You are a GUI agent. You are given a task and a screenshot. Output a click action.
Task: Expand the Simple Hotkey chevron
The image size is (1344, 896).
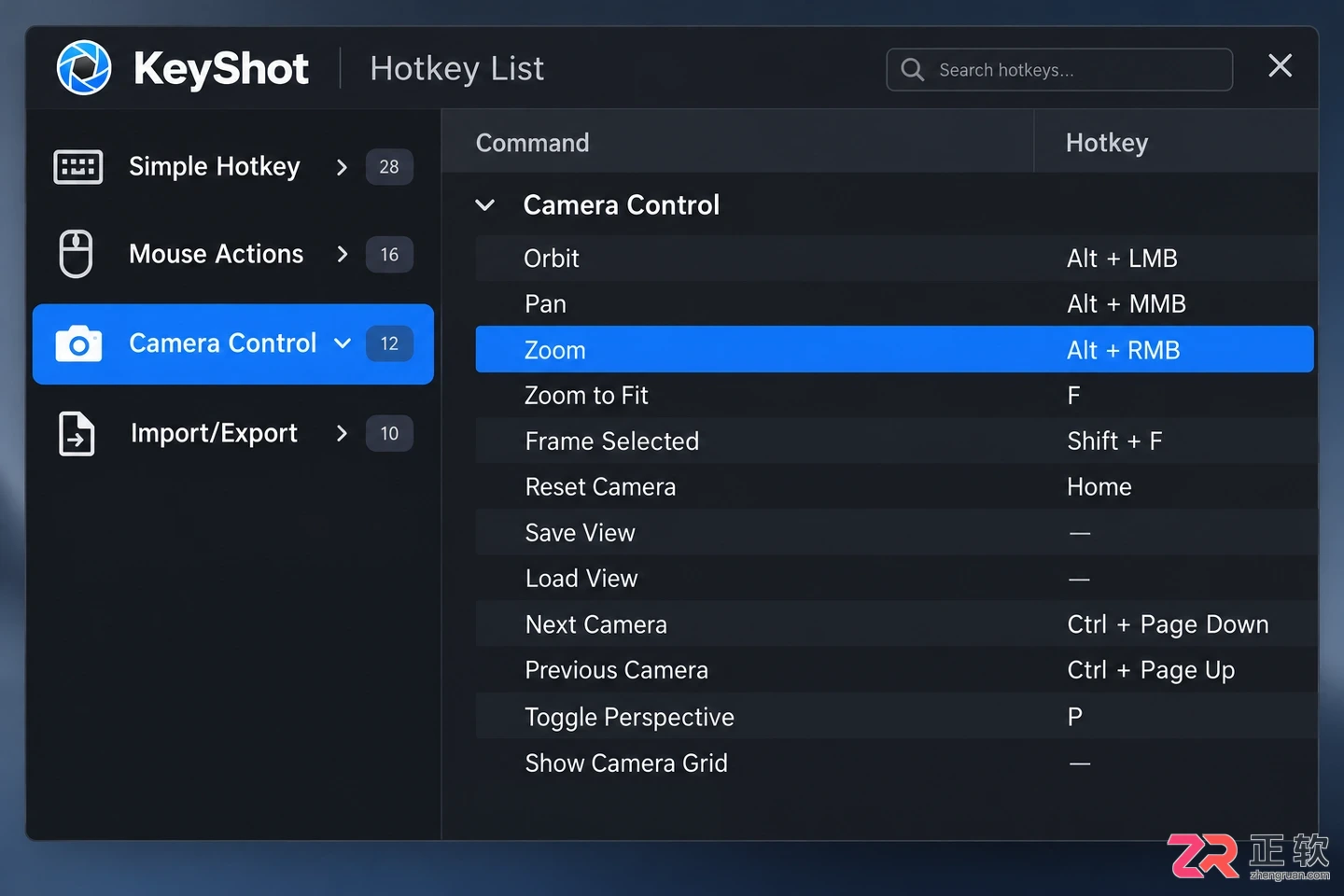(x=342, y=167)
